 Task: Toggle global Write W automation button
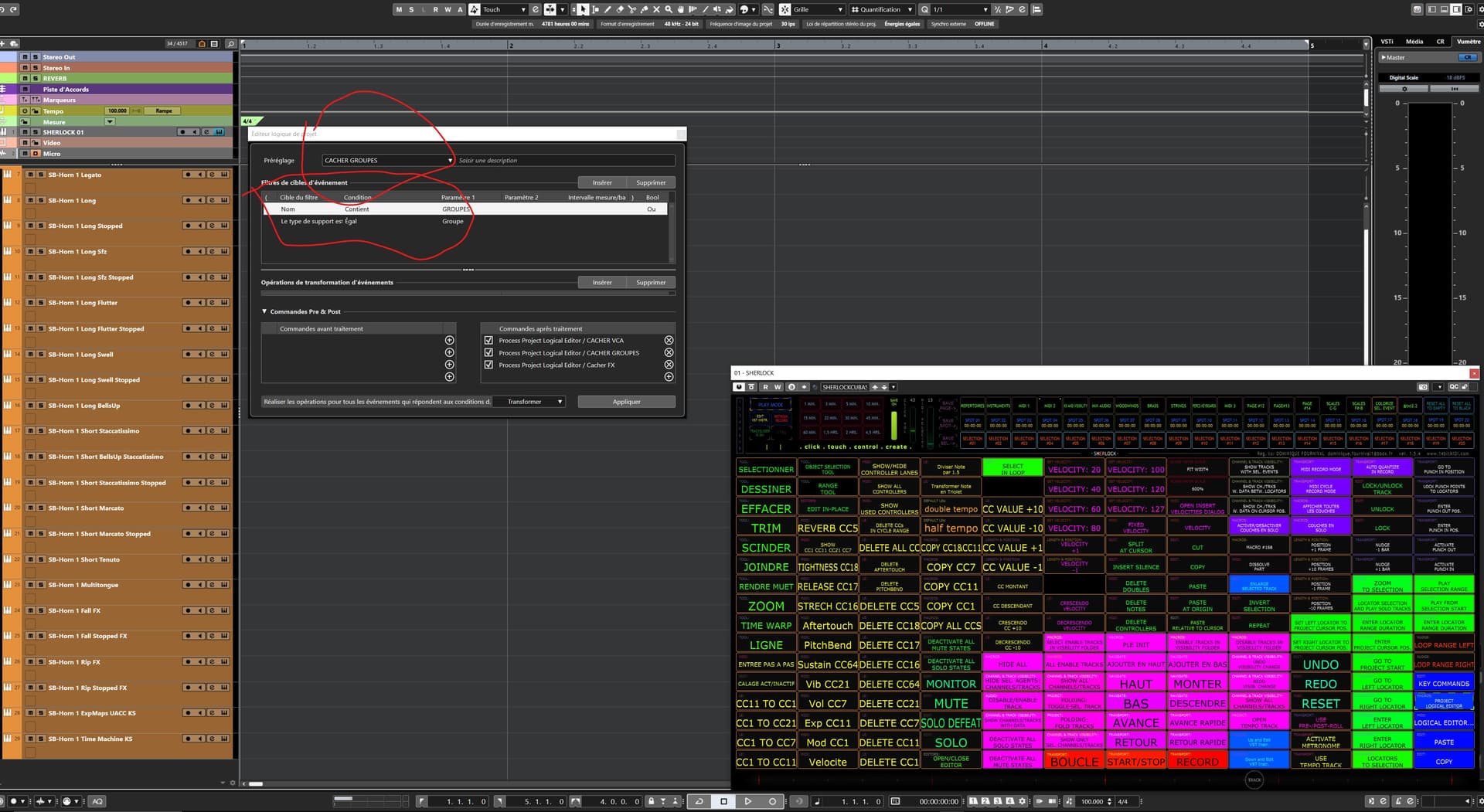[448, 9]
